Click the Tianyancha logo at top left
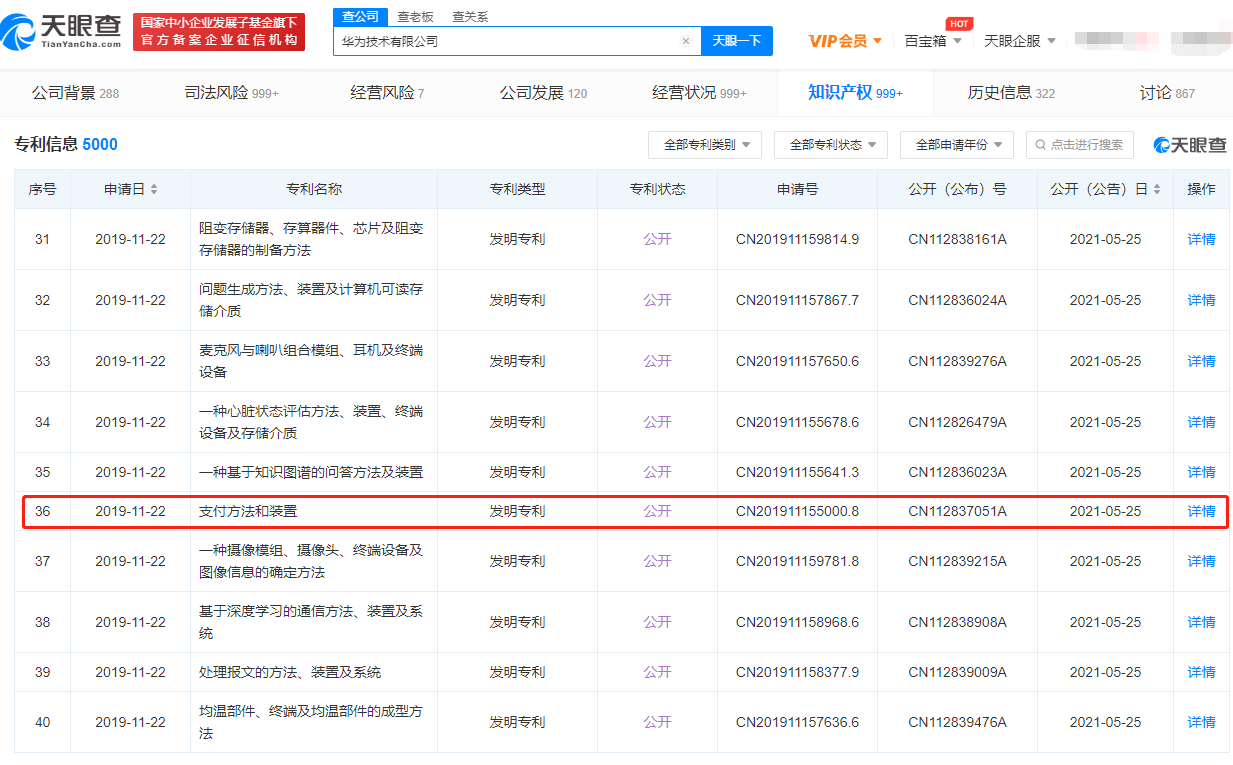The image size is (1233, 765). coord(64,32)
